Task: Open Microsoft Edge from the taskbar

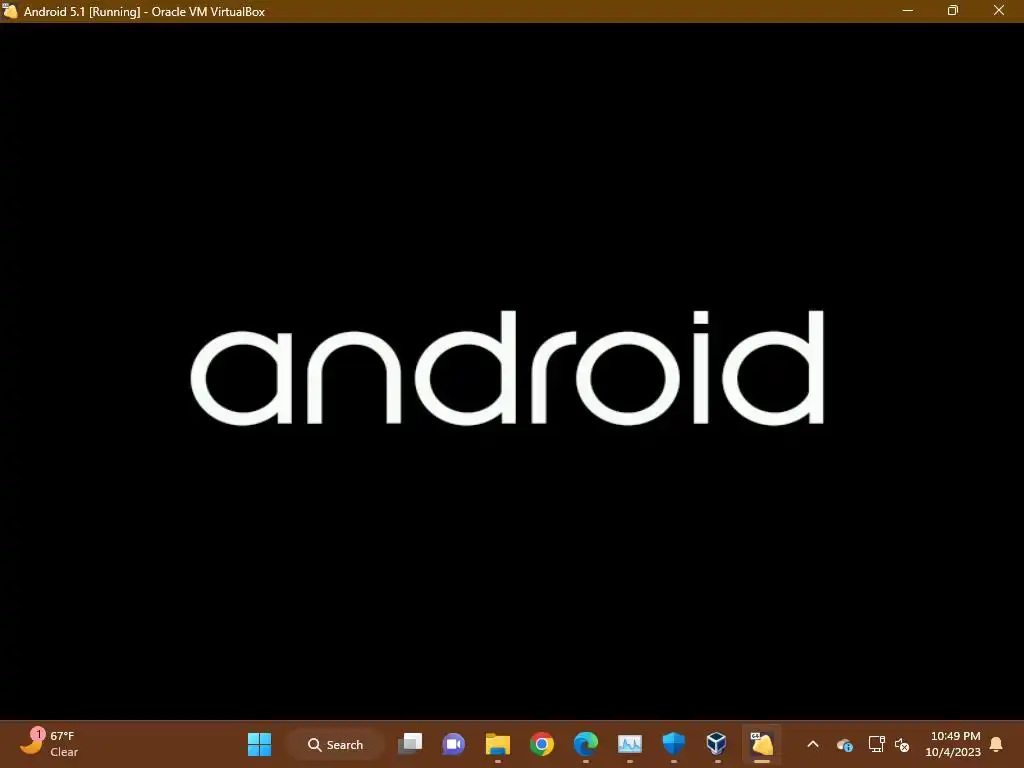Action: [586, 744]
